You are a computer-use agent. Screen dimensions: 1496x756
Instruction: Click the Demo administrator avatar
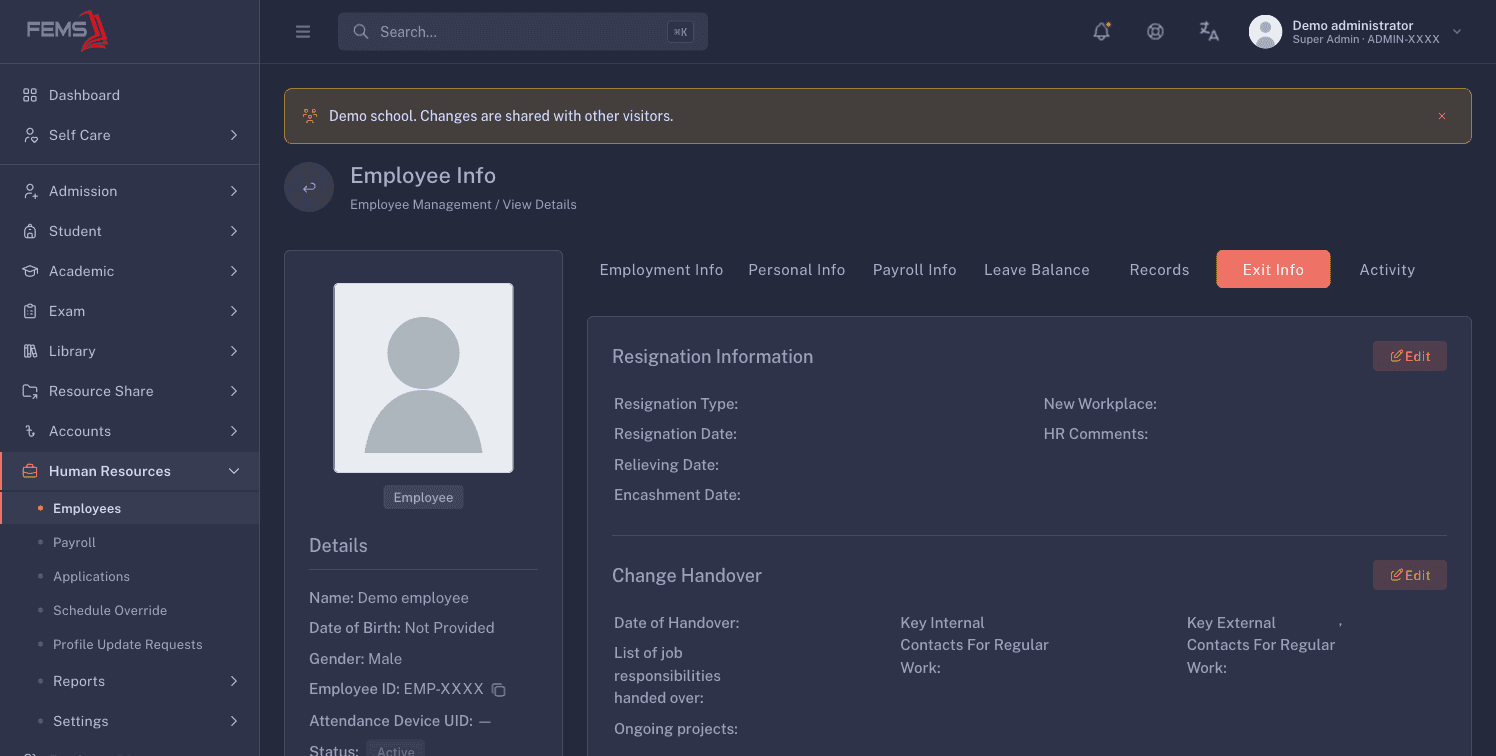[1265, 32]
